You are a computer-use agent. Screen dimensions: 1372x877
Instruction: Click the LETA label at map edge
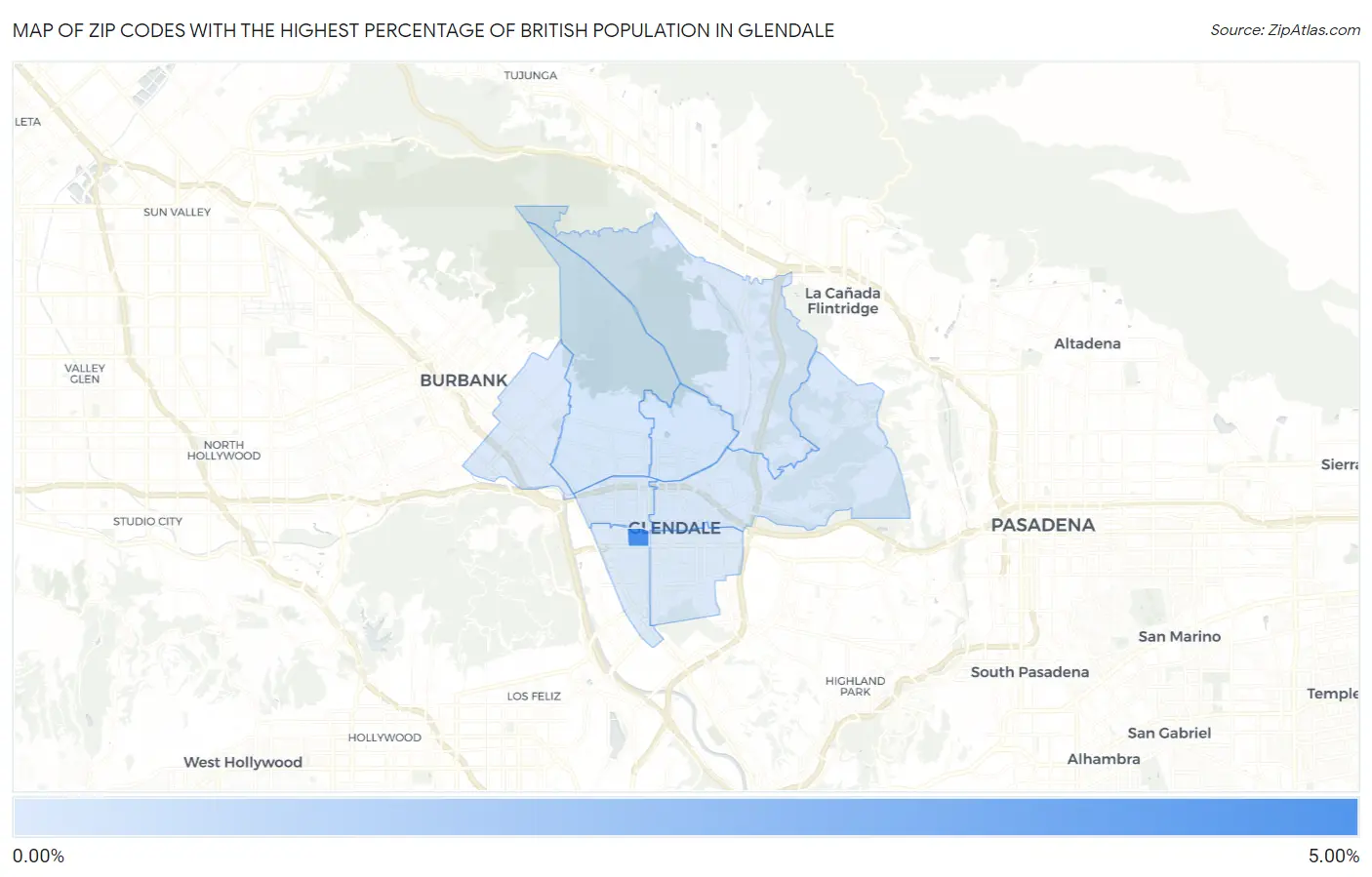click(x=27, y=122)
